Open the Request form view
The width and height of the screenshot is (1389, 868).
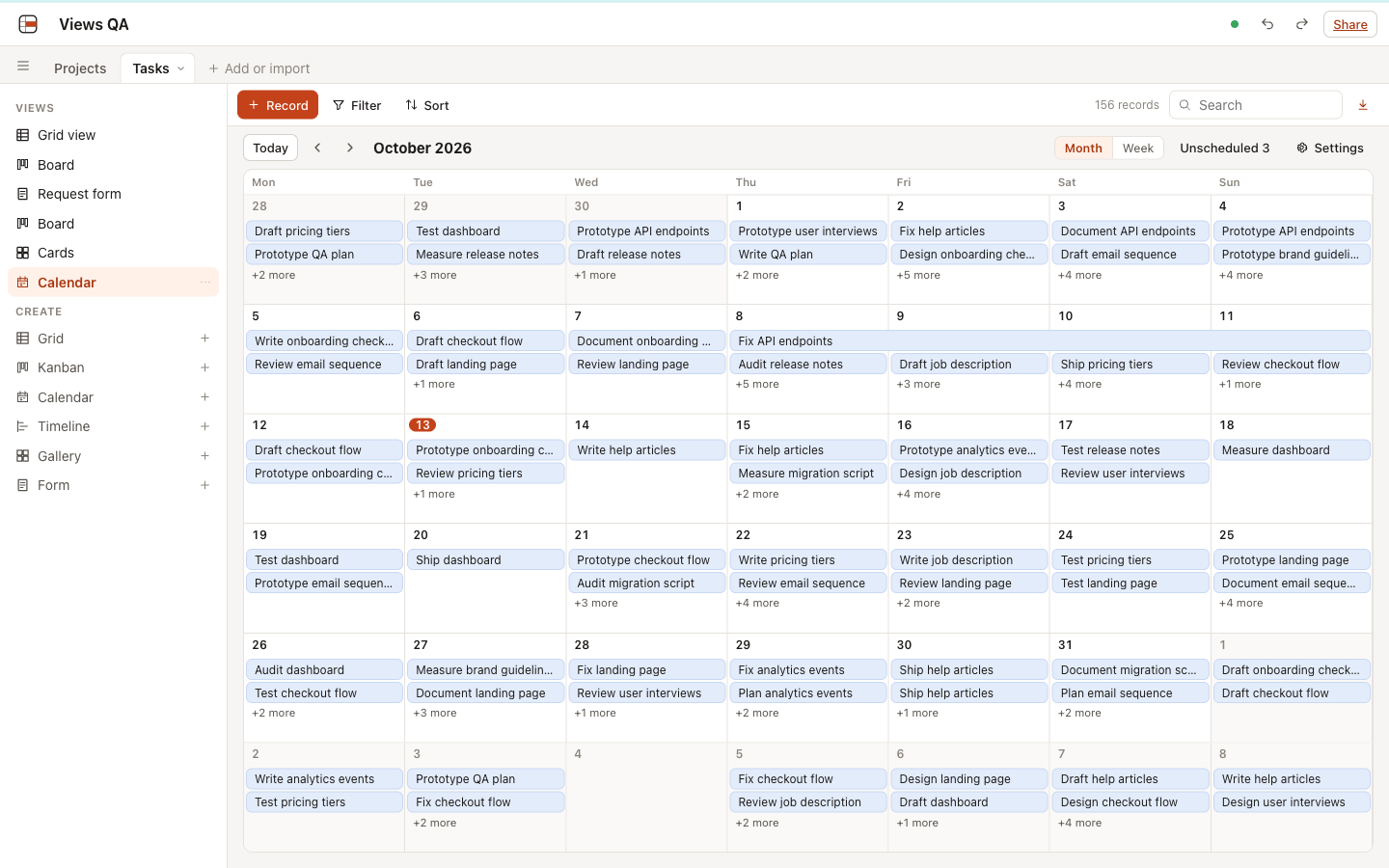113,194
